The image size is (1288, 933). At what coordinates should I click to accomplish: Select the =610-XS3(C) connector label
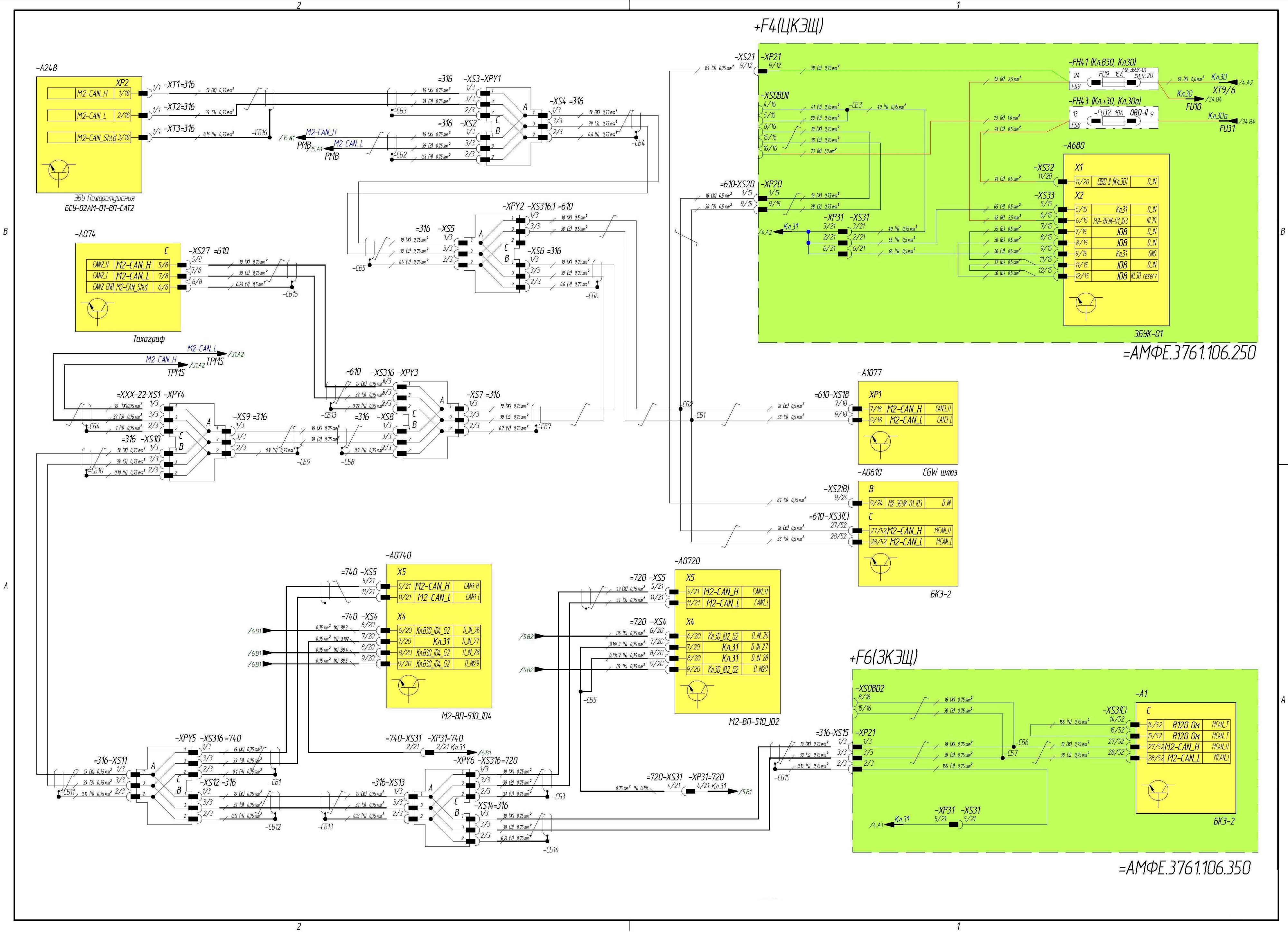[x=829, y=517]
